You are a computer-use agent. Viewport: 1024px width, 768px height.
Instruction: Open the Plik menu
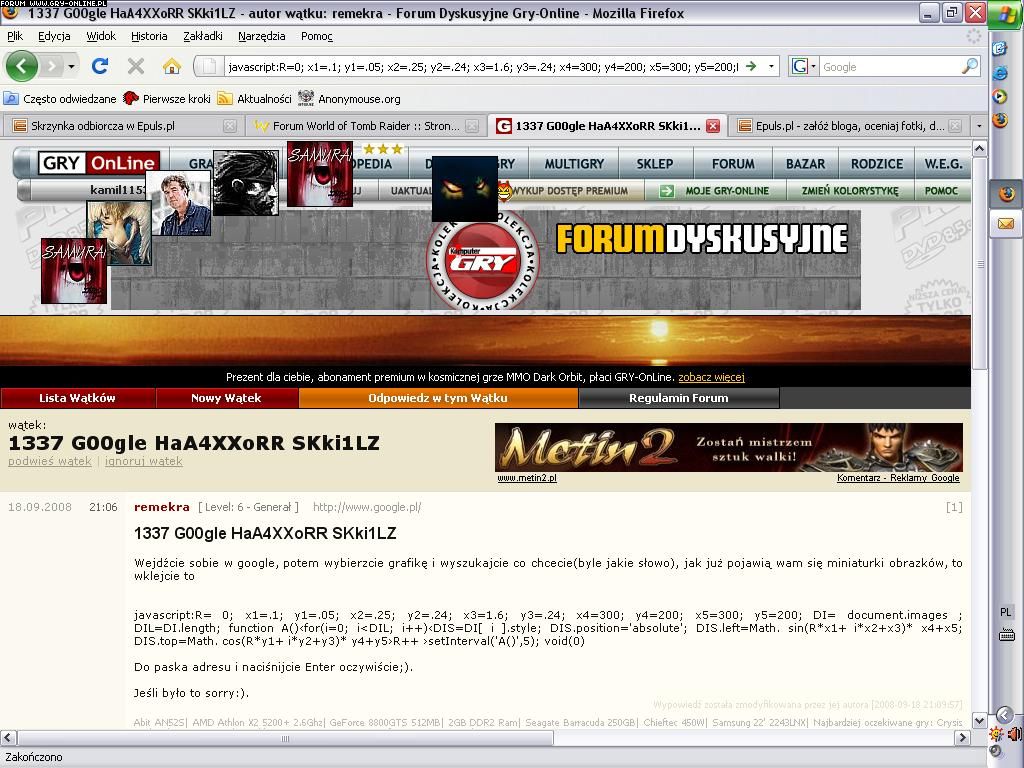pyautogui.click(x=15, y=36)
